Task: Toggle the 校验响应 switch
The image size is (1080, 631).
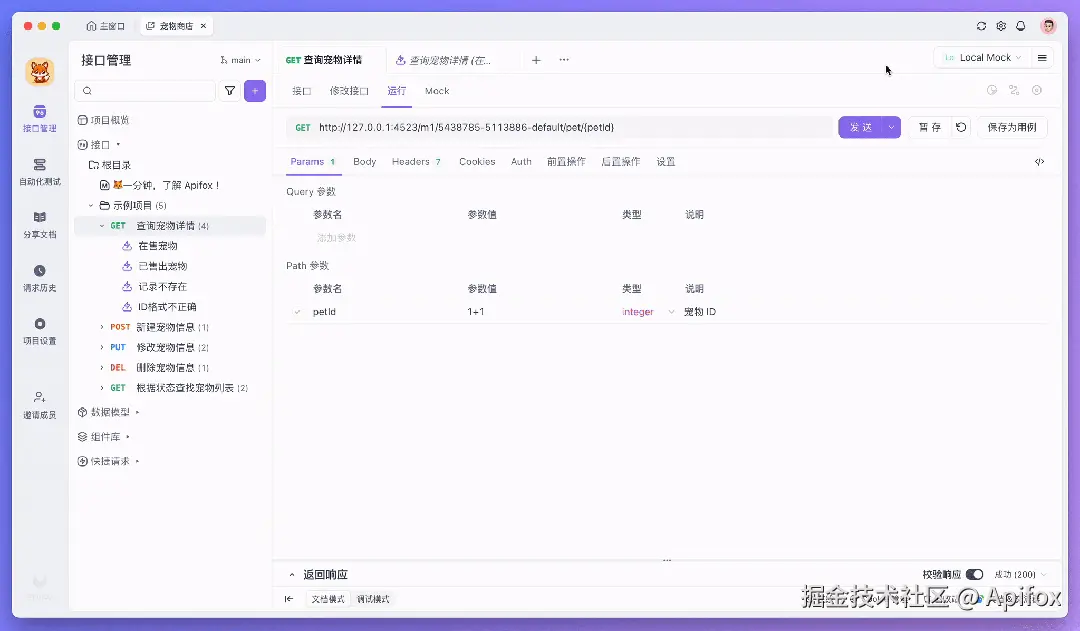Action: pos(975,575)
